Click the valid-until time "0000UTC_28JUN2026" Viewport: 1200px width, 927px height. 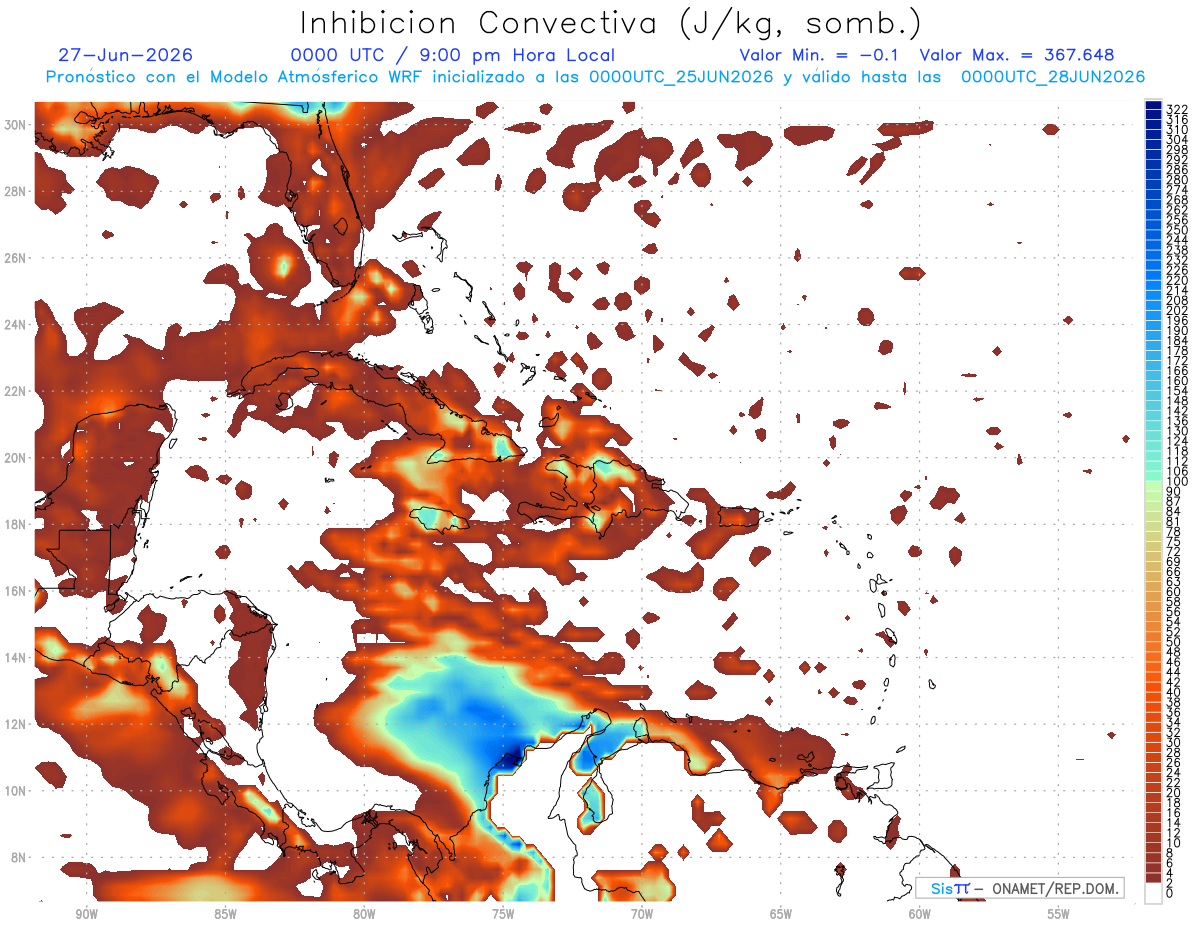1053,77
